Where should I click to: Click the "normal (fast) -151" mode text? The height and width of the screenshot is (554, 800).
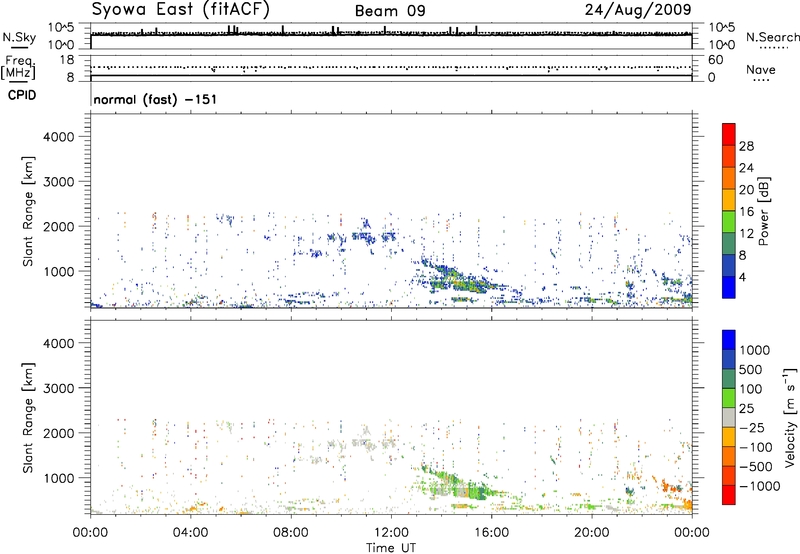pos(155,99)
